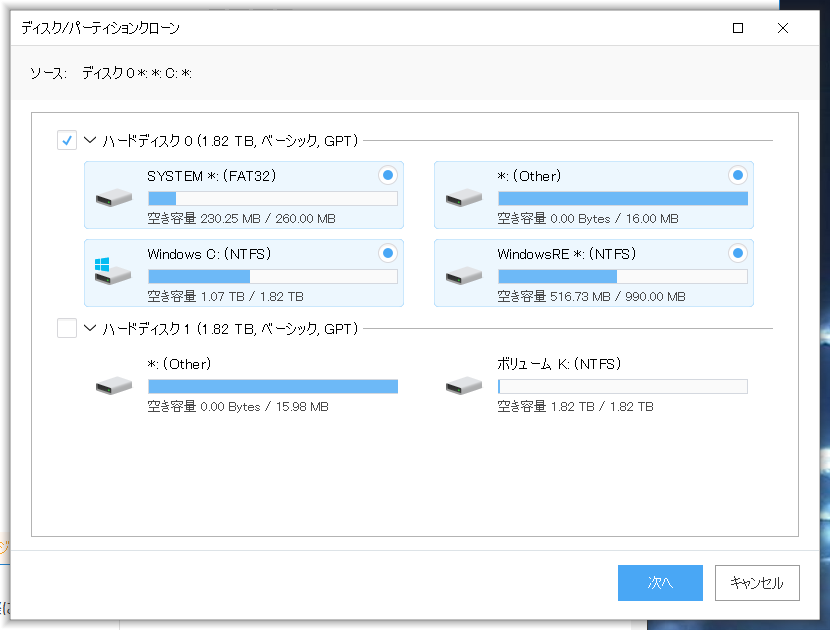
Task: Click the 'ハードディスク 1 (1.82 TB, ベーシック, GPT)' header text
Action: pos(230,329)
